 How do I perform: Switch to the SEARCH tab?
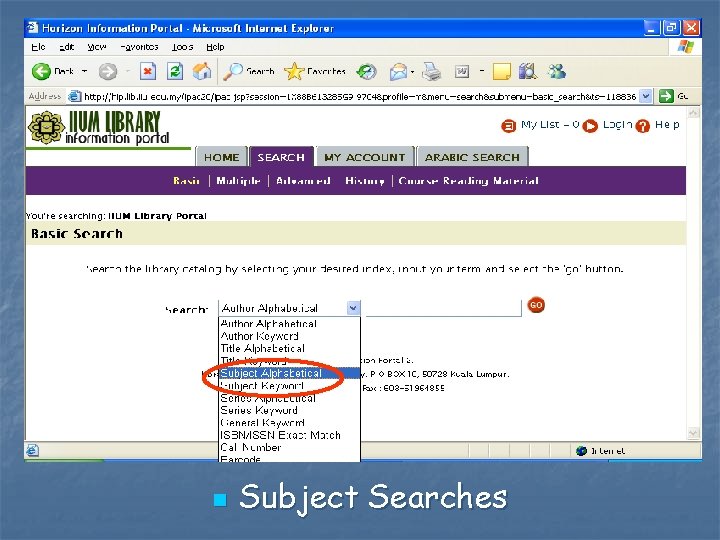pyautogui.click(x=281, y=157)
